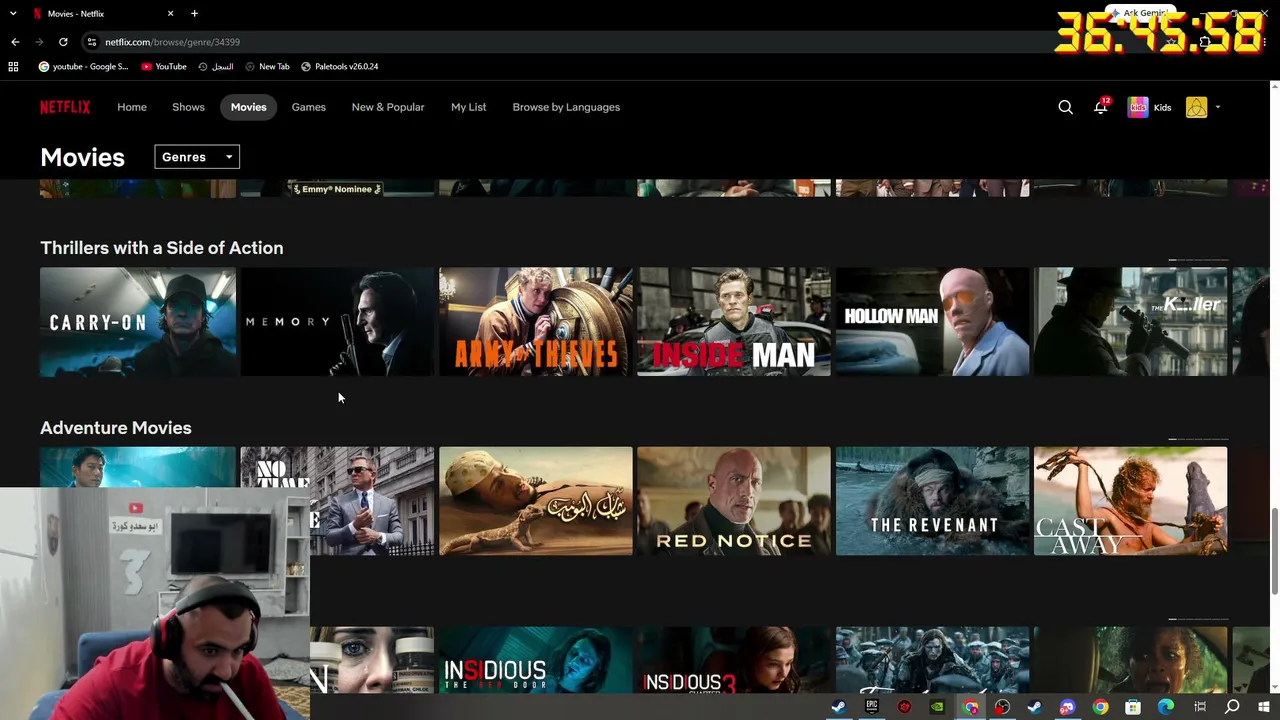This screenshot has width=1280, height=720.
Task: Open Microsoft Edge in taskbar
Action: pyautogui.click(x=1166, y=707)
